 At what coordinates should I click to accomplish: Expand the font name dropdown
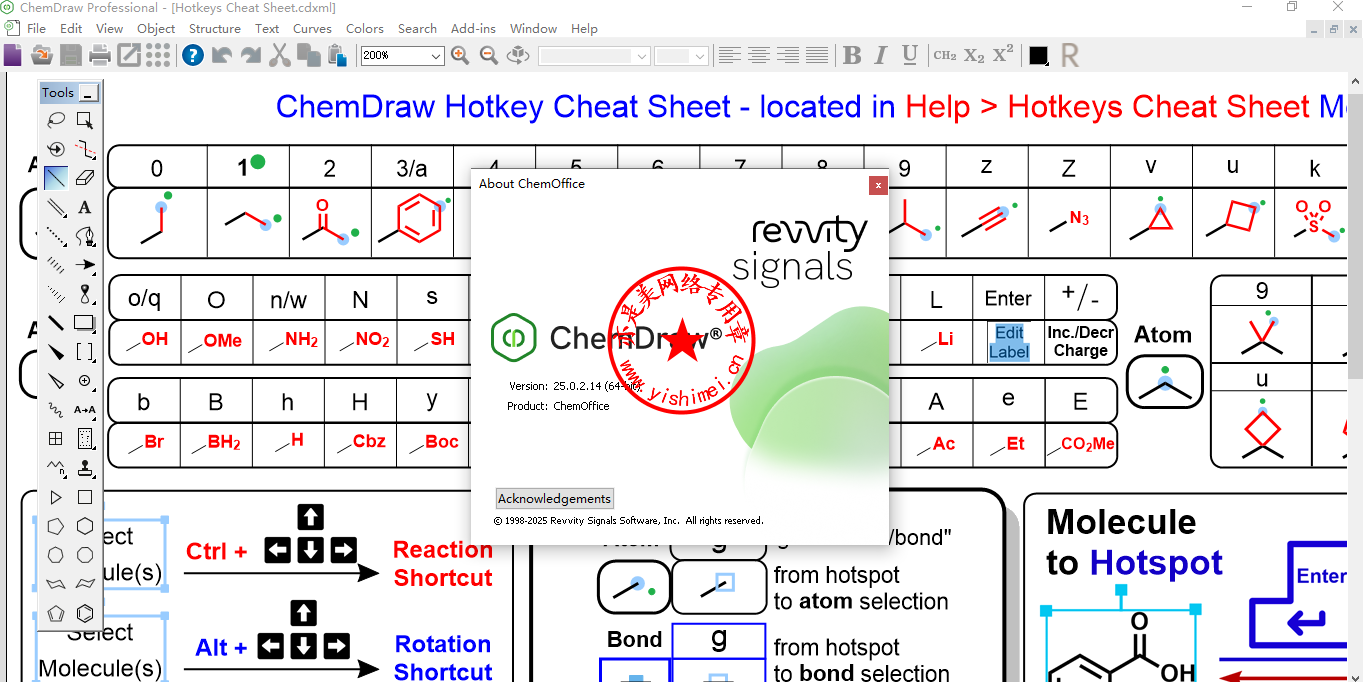pos(641,56)
